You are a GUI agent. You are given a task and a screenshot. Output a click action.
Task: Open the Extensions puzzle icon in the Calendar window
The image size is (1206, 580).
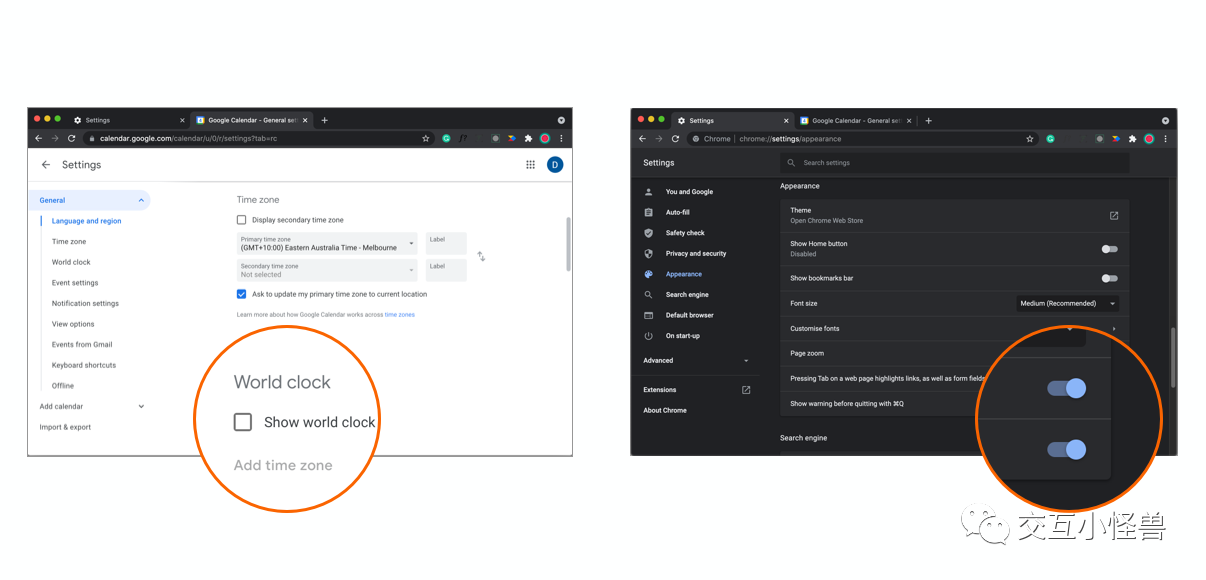(x=528, y=138)
